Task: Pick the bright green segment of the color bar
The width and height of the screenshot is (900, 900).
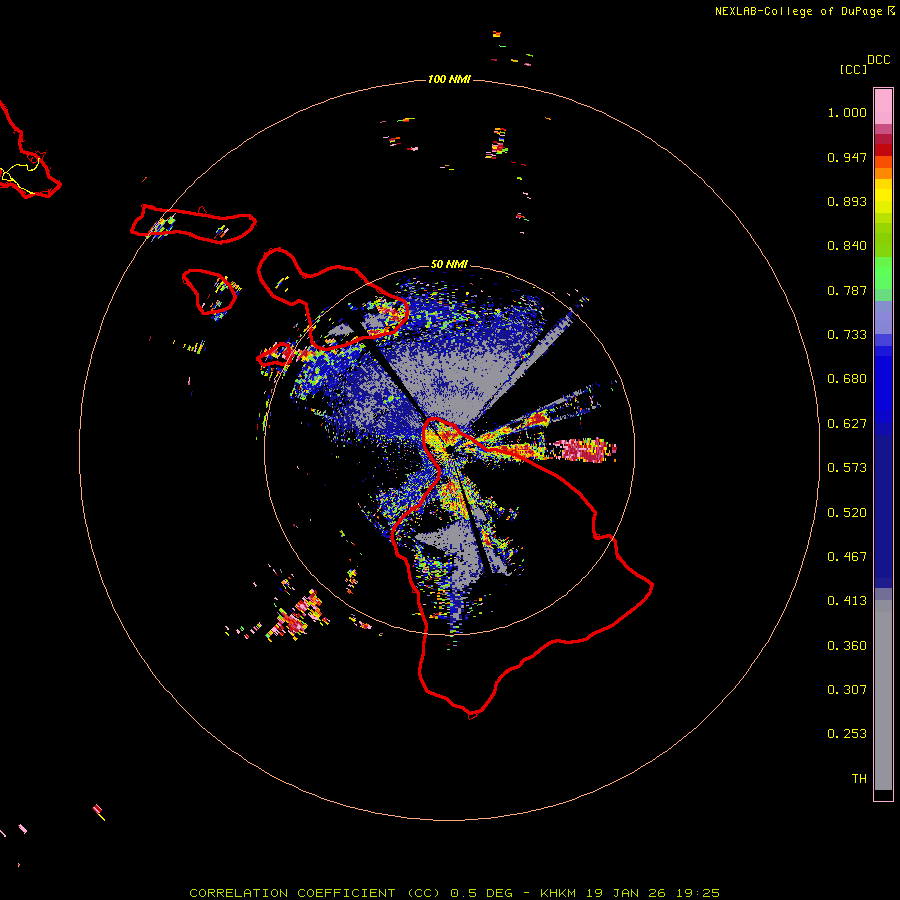Action: pos(883,273)
